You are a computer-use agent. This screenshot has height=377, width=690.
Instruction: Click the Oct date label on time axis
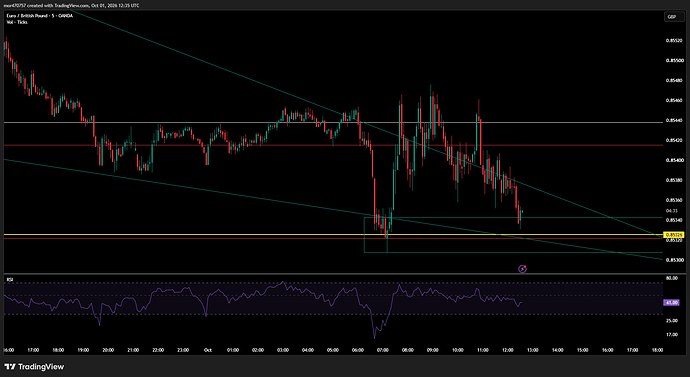coord(208,351)
